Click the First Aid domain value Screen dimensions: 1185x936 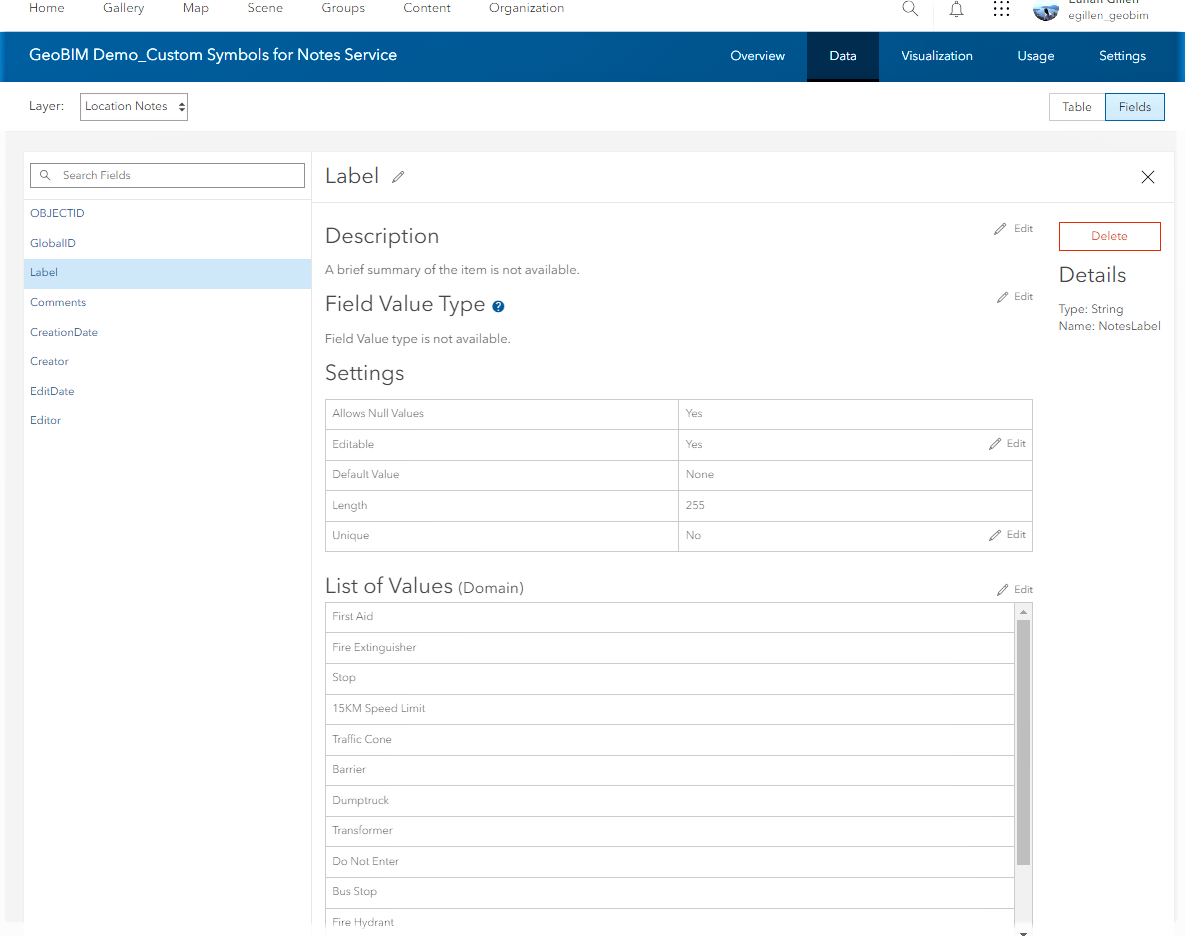[670, 617]
